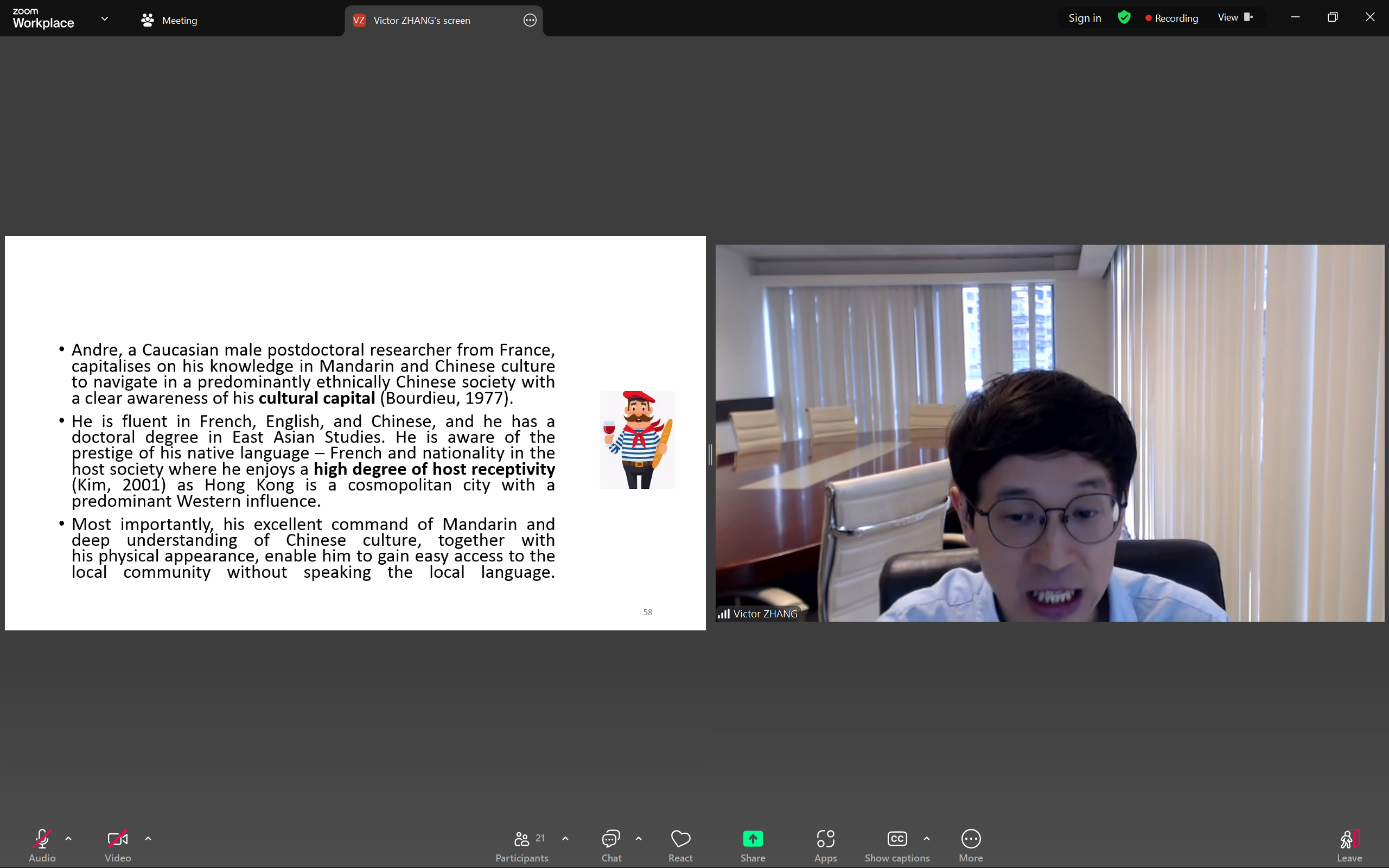Unmute the Audio microphone
The image size is (1389, 868).
42,839
